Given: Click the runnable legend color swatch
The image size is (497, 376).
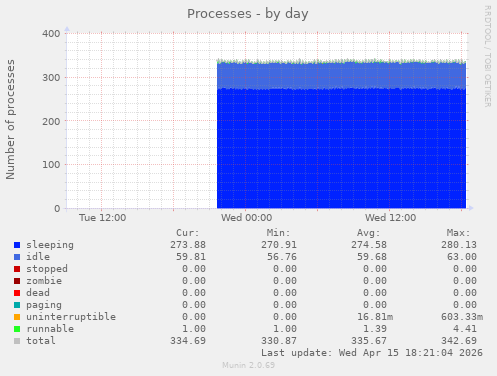Looking at the screenshot, I should point(17,329).
